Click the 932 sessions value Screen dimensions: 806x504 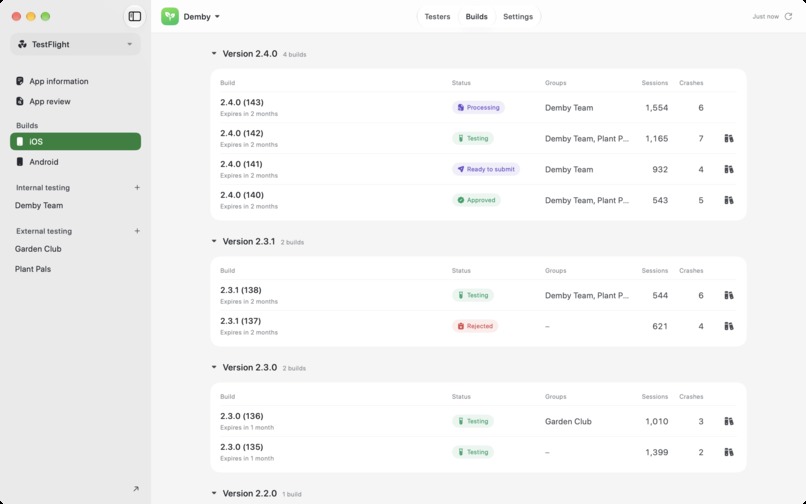click(660, 169)
